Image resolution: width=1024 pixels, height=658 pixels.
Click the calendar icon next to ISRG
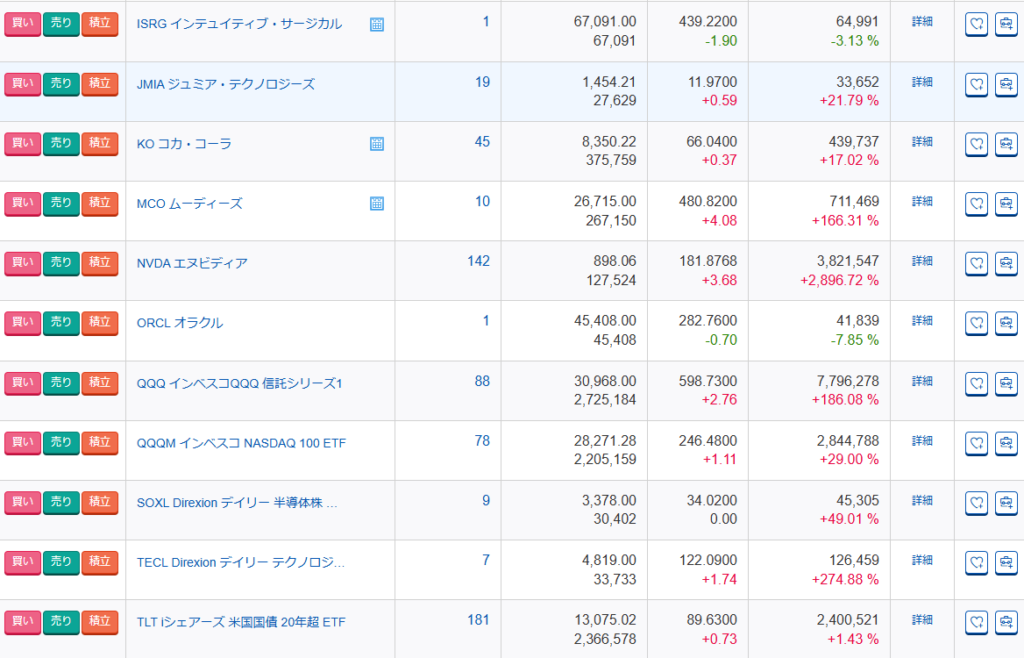coord(377,25)
